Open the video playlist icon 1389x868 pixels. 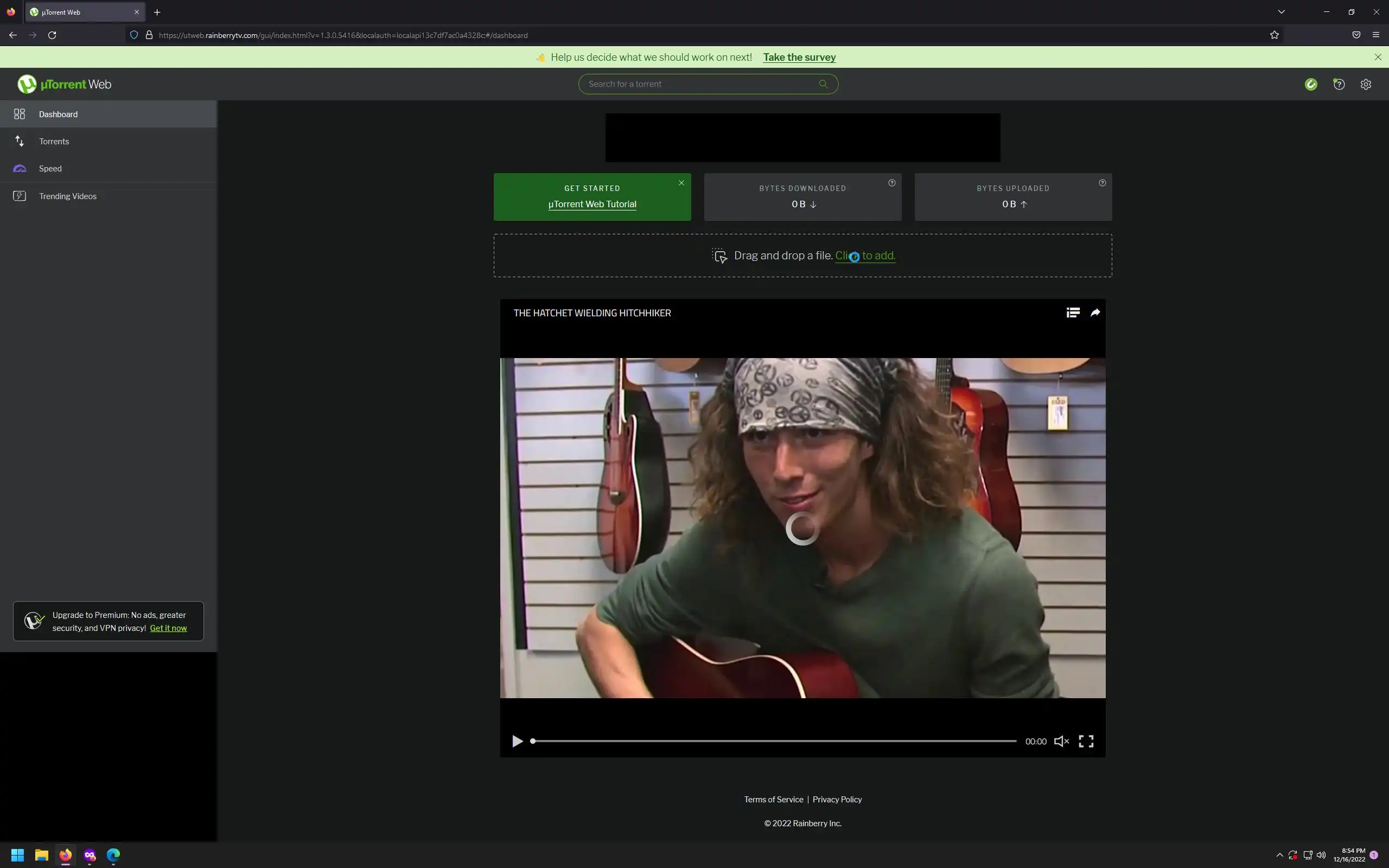[x=1073, y=312]
